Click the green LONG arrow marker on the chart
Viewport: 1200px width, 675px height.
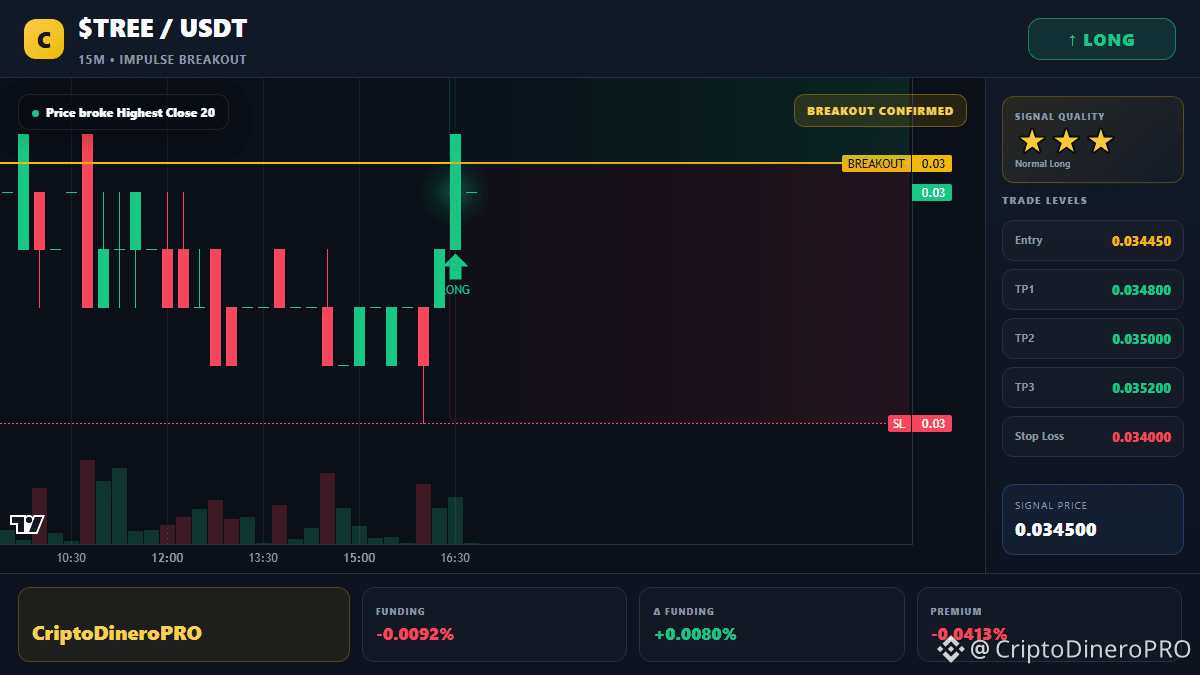[455, 266]
